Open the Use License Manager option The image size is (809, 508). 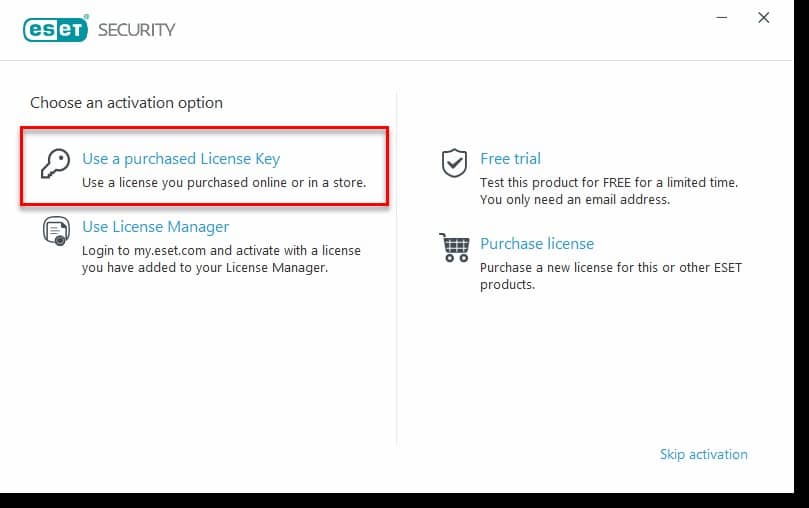pos(155,226)
